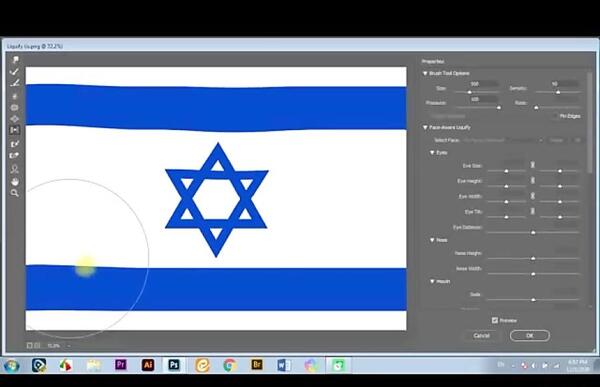The height and width of the screenshot is (387, 600).
Task: Select the Reconstruct tool
Action: coord(15,71)
